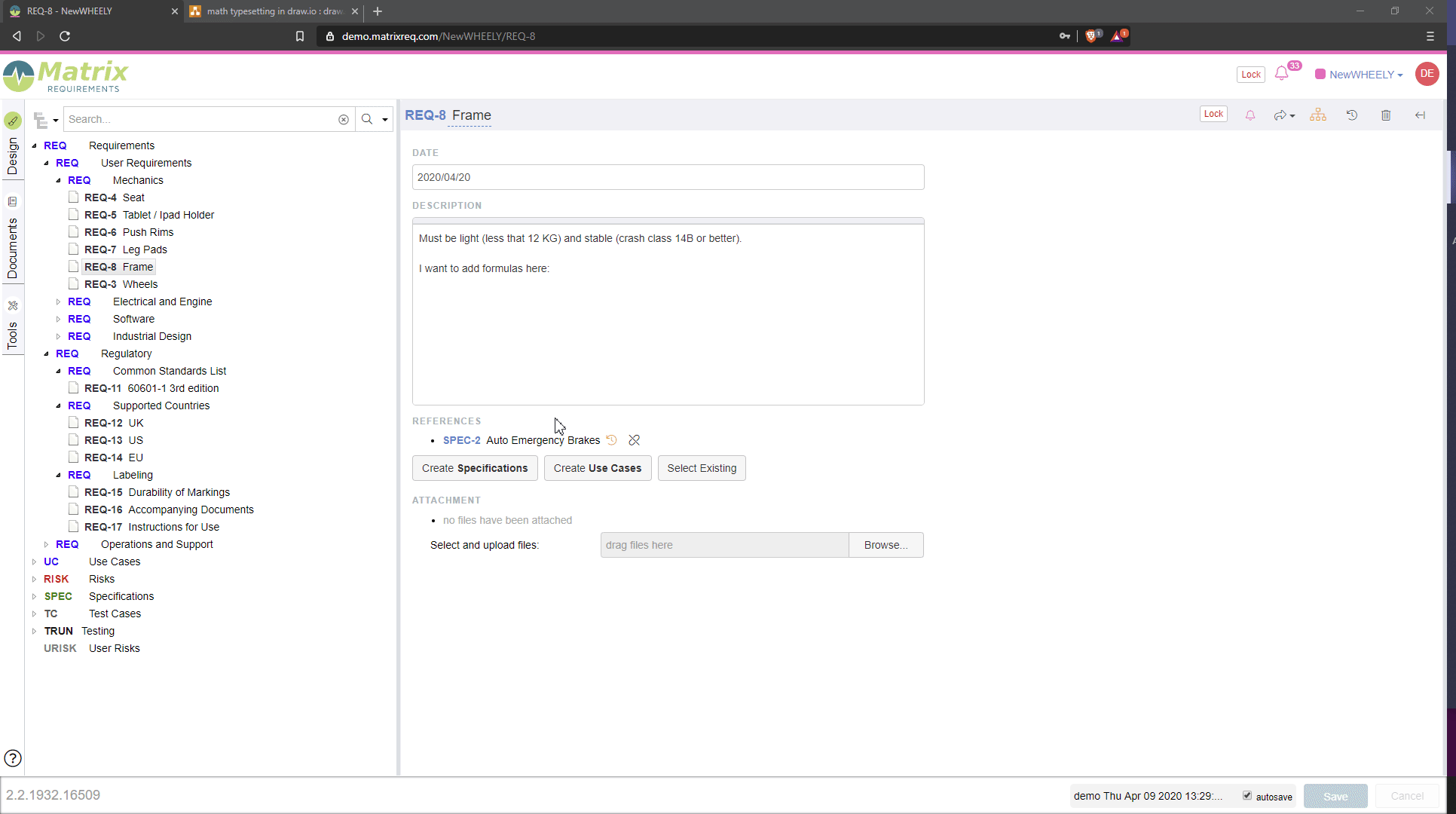Switch to the Documents side tab
This screenshot has height=814, width=1456.
coord(13,247)
